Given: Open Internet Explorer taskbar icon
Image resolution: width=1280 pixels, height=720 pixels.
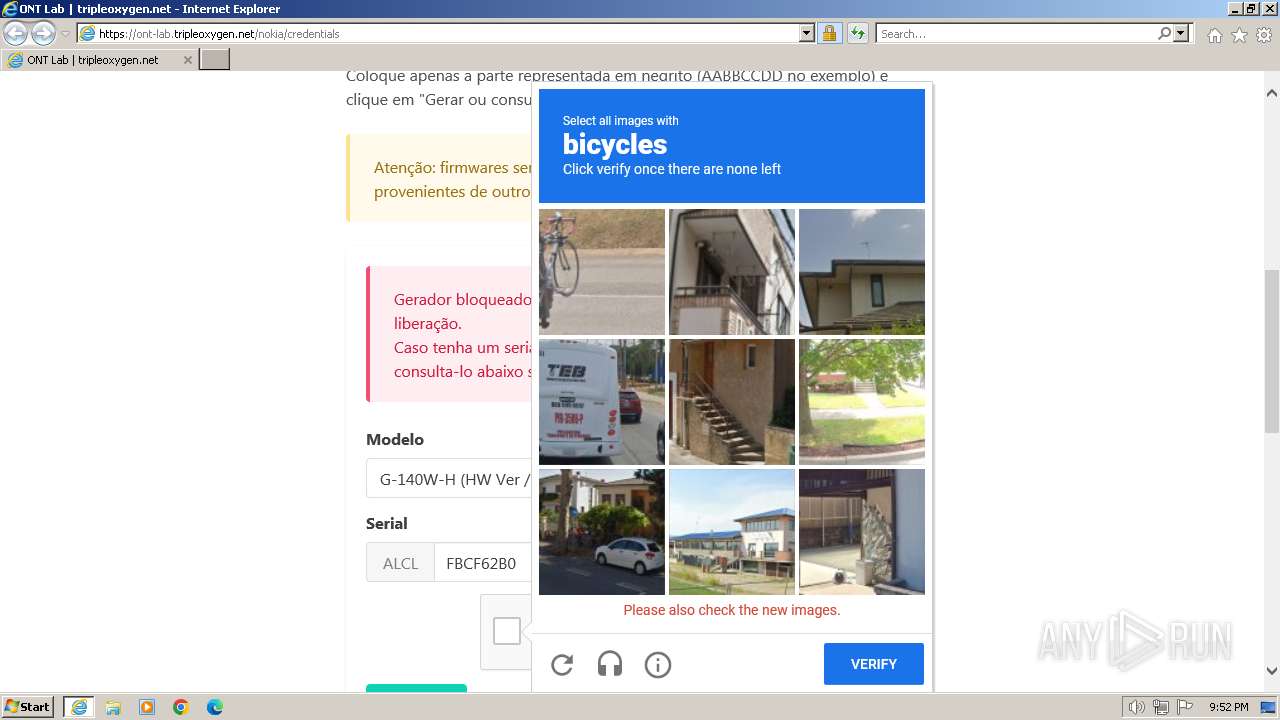Looking at the screenshot, I should click(x=79, y=707).
